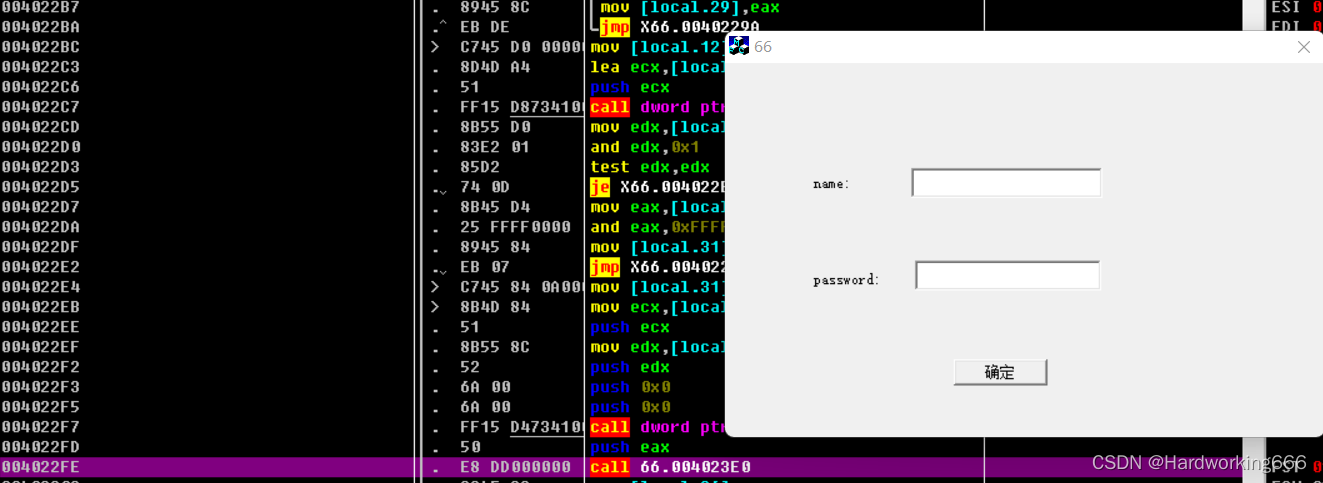Select address row 004022FE
This screenshot has height=483, width=1323.
pos(41,467)
